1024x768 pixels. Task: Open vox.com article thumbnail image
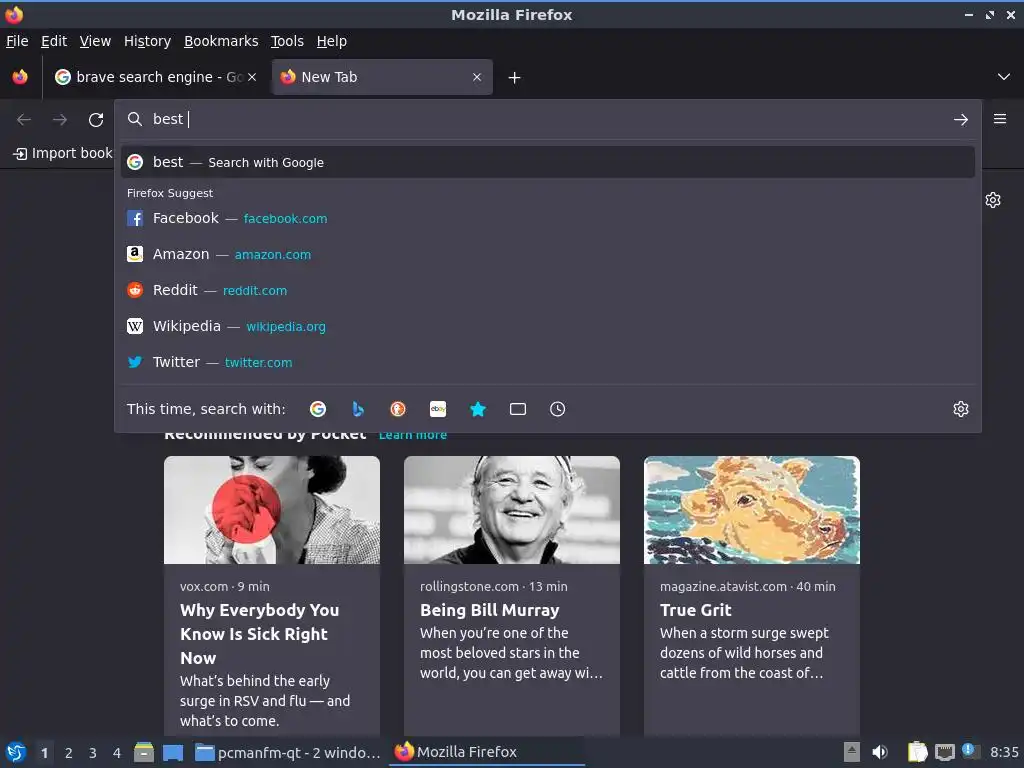[x=272, y=509]
